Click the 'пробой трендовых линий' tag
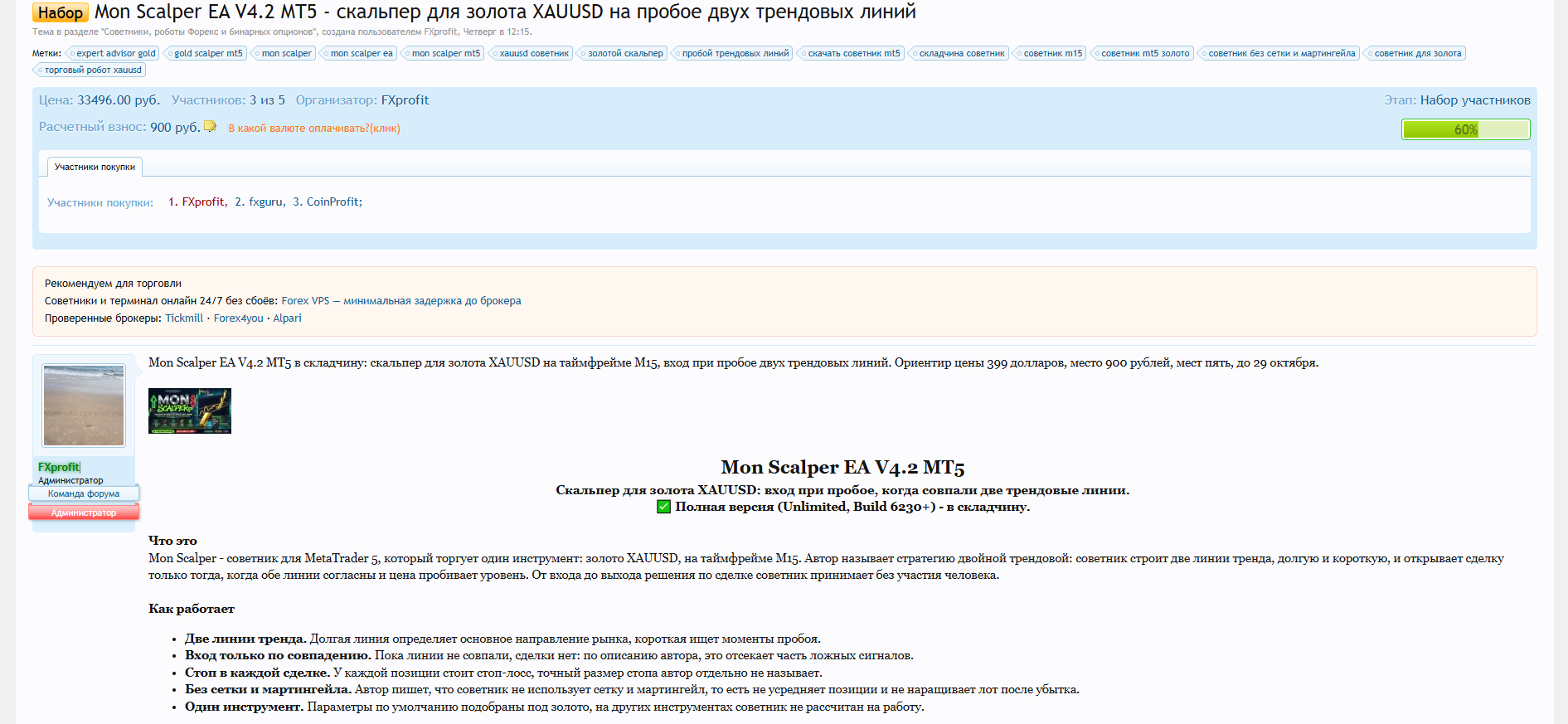 click(731, 53)
